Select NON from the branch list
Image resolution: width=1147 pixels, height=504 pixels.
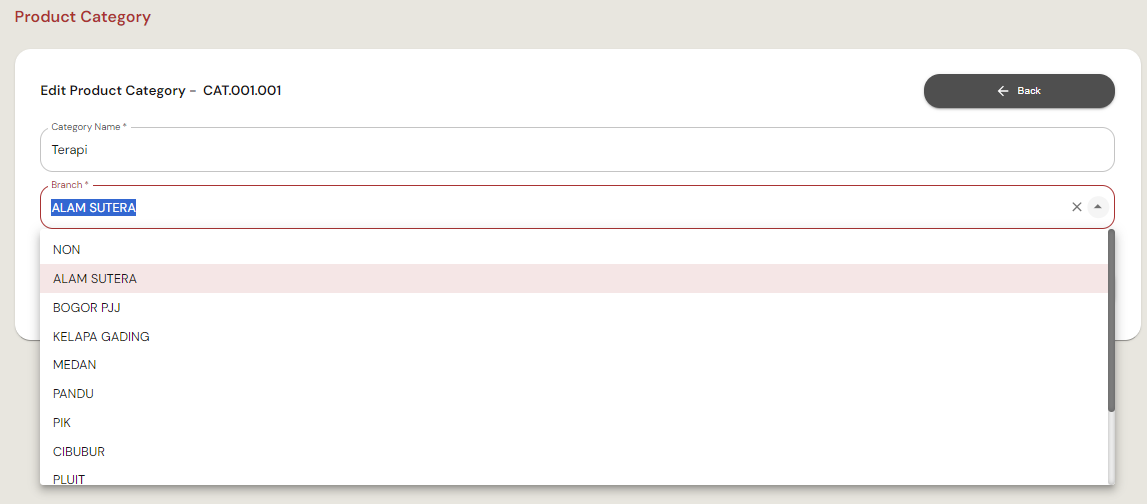click(67, 250)
